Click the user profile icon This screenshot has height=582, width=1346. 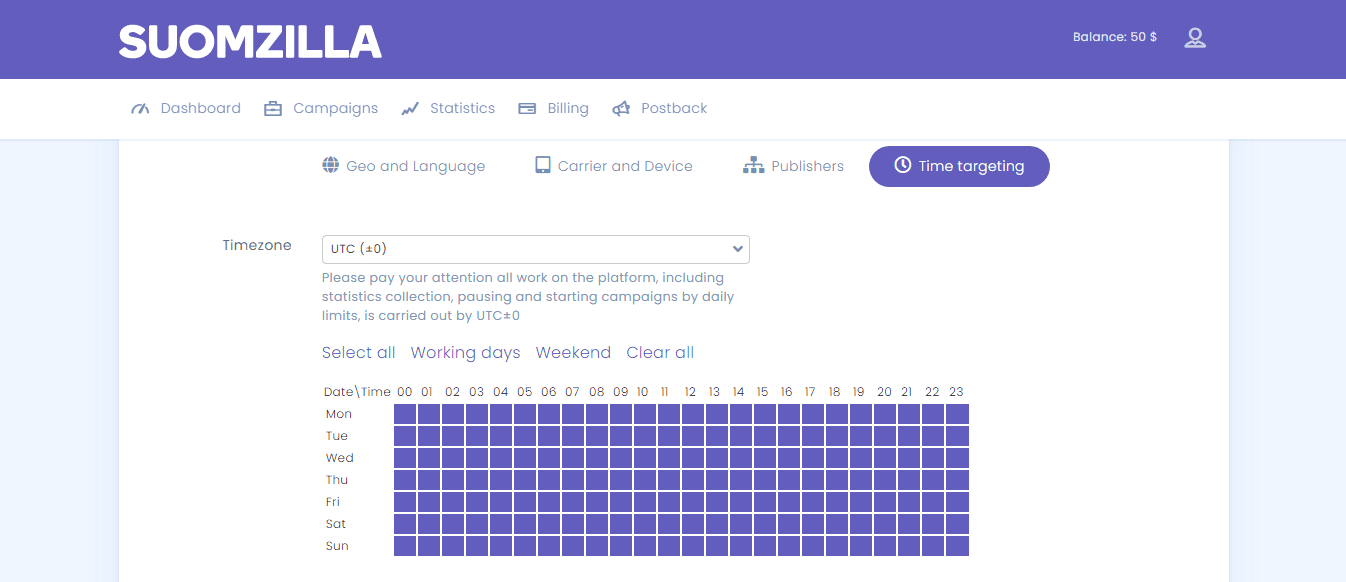click(x=1194, y=38)
